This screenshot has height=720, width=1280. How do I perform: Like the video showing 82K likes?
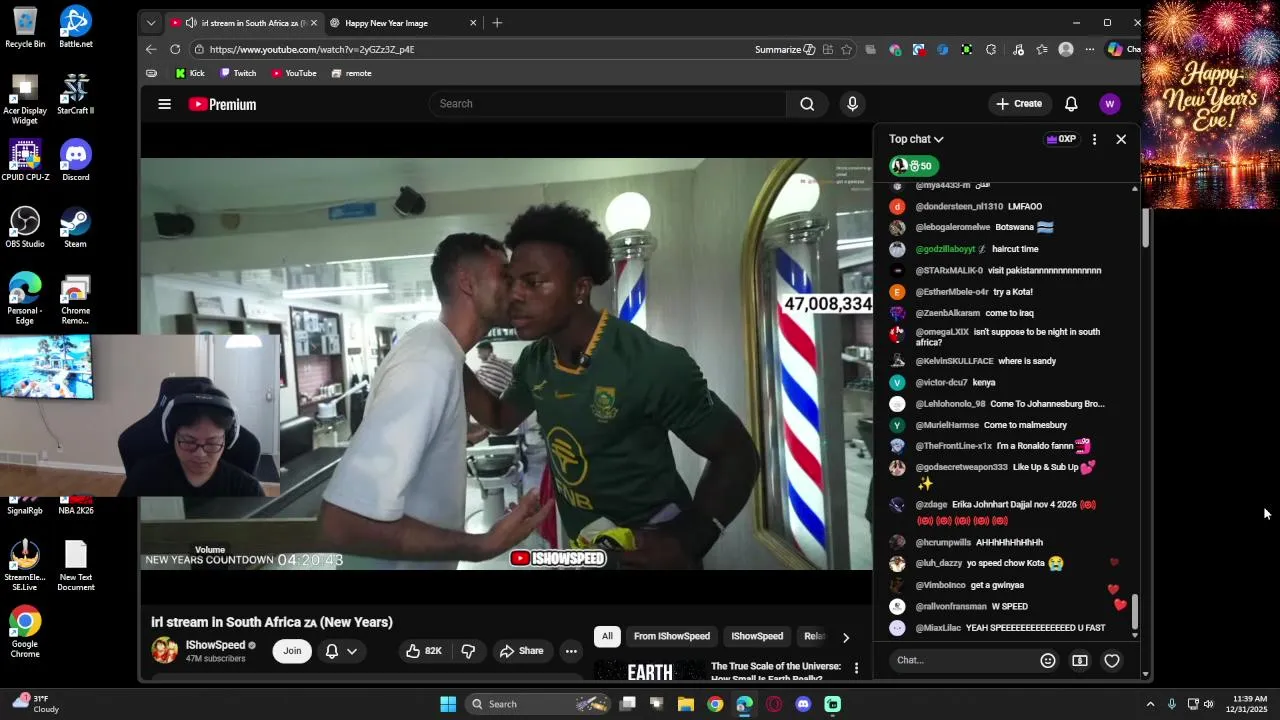423,651
